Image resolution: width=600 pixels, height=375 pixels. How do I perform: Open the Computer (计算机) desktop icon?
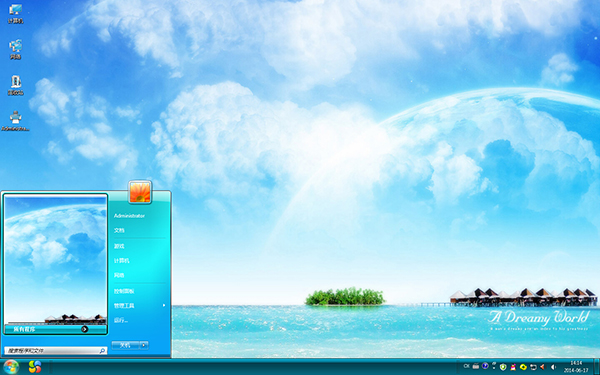click(15, 13)
